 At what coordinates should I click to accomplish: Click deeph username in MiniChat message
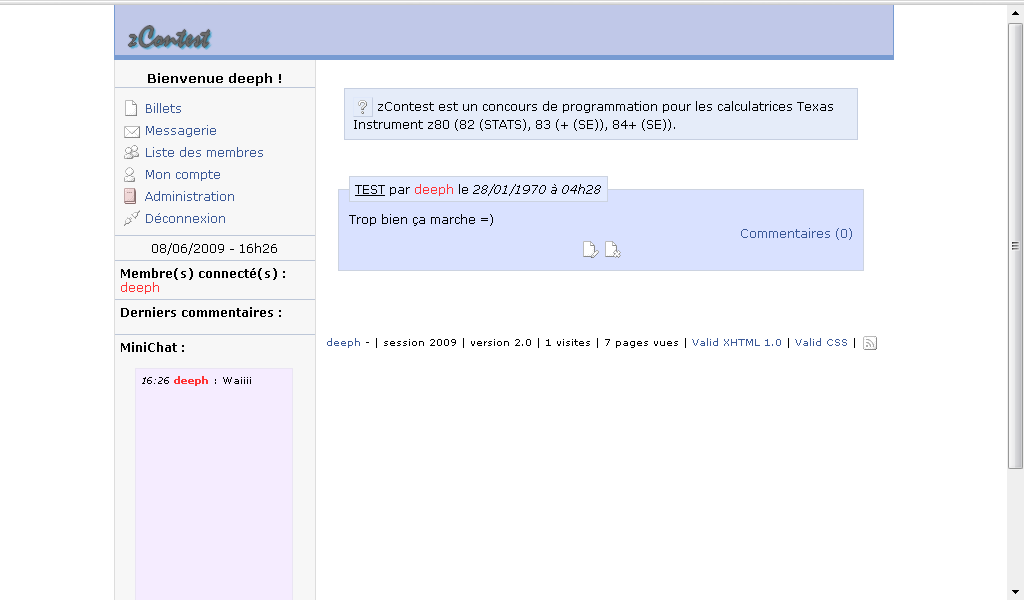click(191, 381)
